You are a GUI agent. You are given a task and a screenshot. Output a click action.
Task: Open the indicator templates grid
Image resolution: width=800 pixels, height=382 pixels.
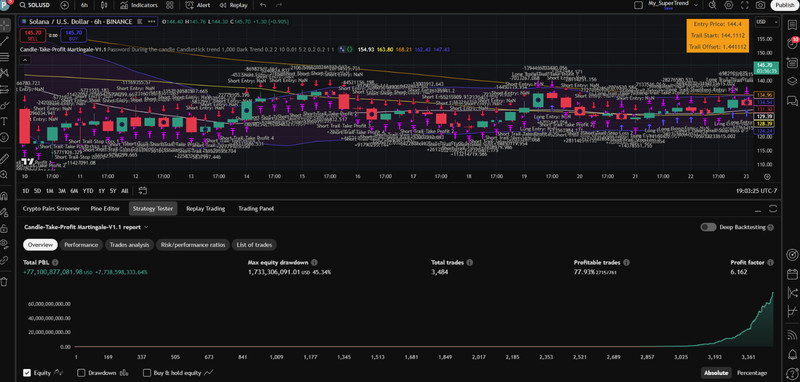click(x=170, y=5)
